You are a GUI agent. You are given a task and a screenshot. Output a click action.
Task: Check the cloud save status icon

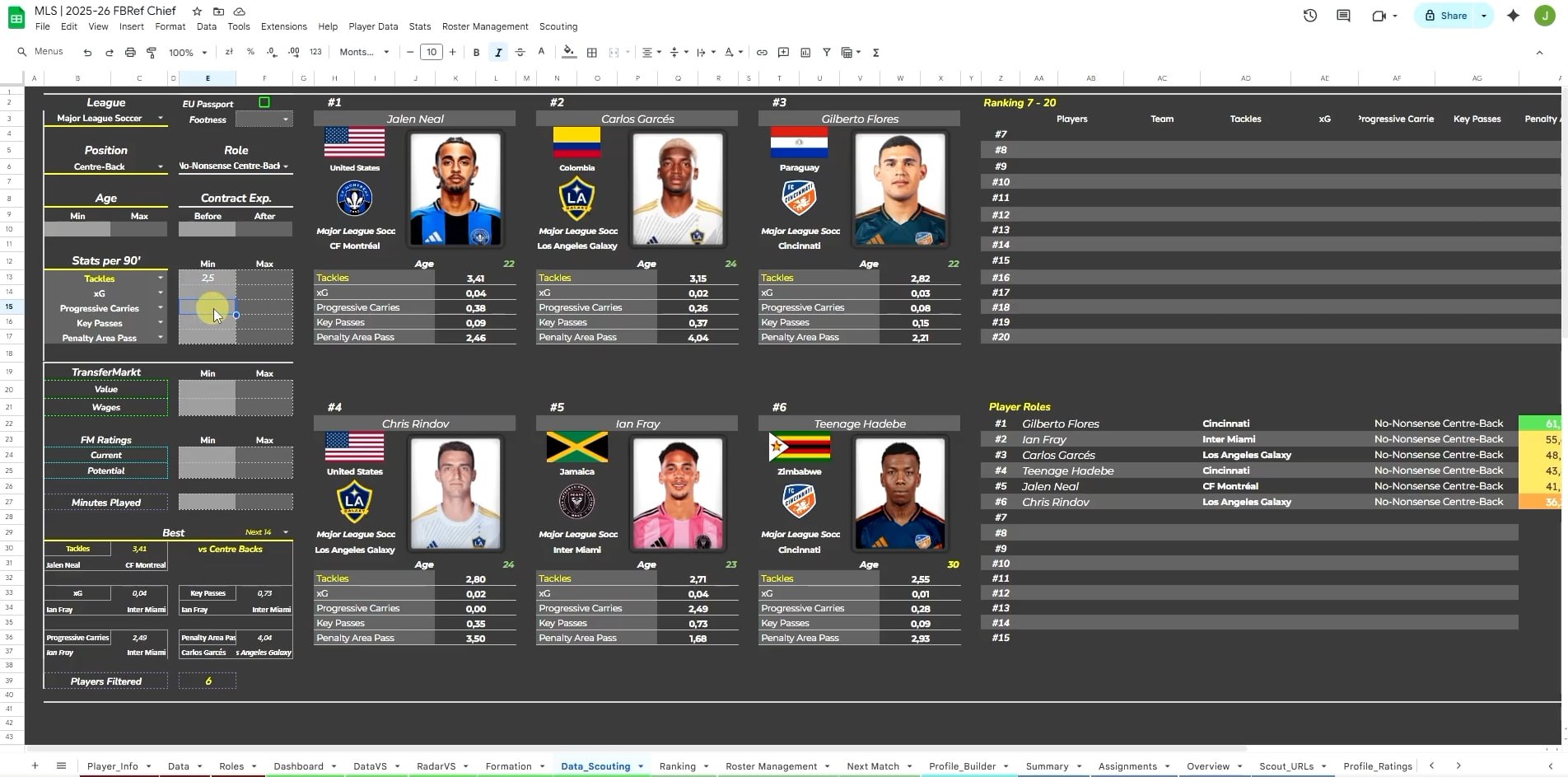[x=240, y=12]
